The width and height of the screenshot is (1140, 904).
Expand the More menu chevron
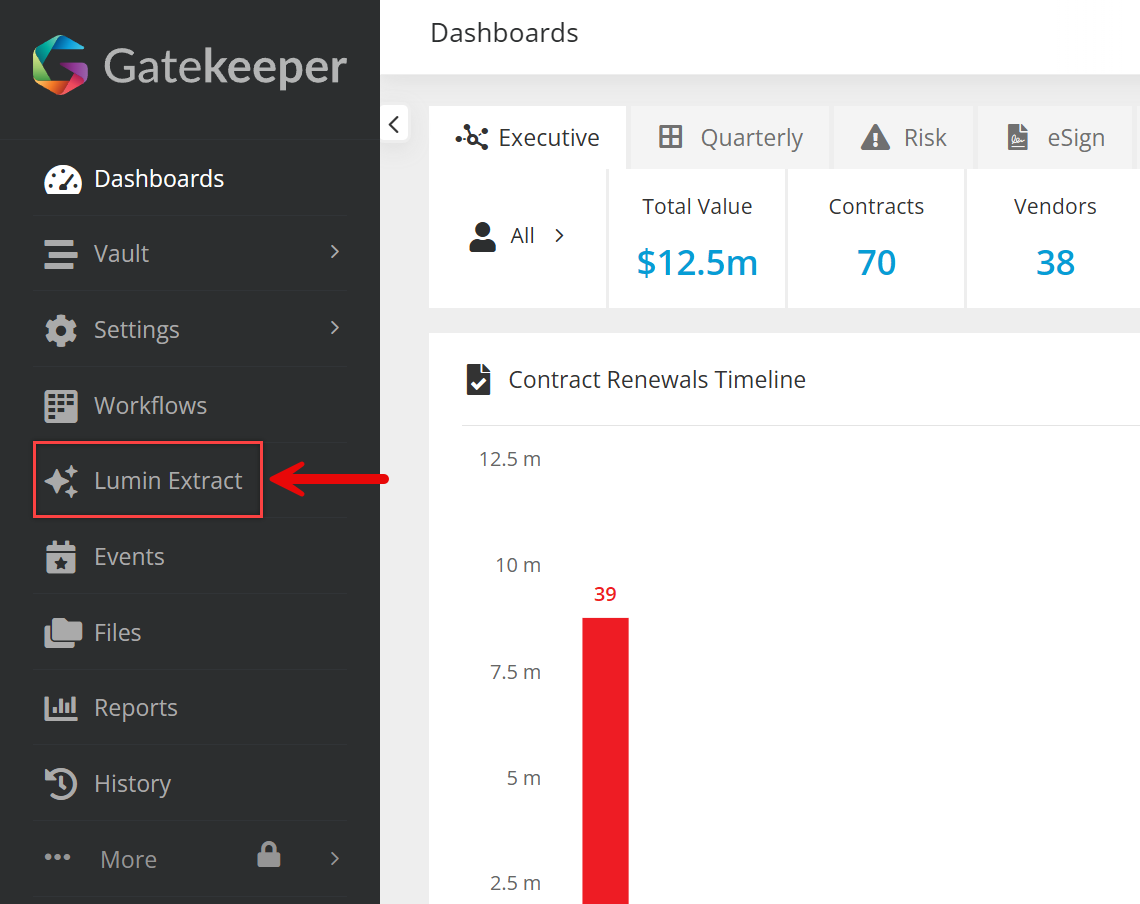(335, 858)
